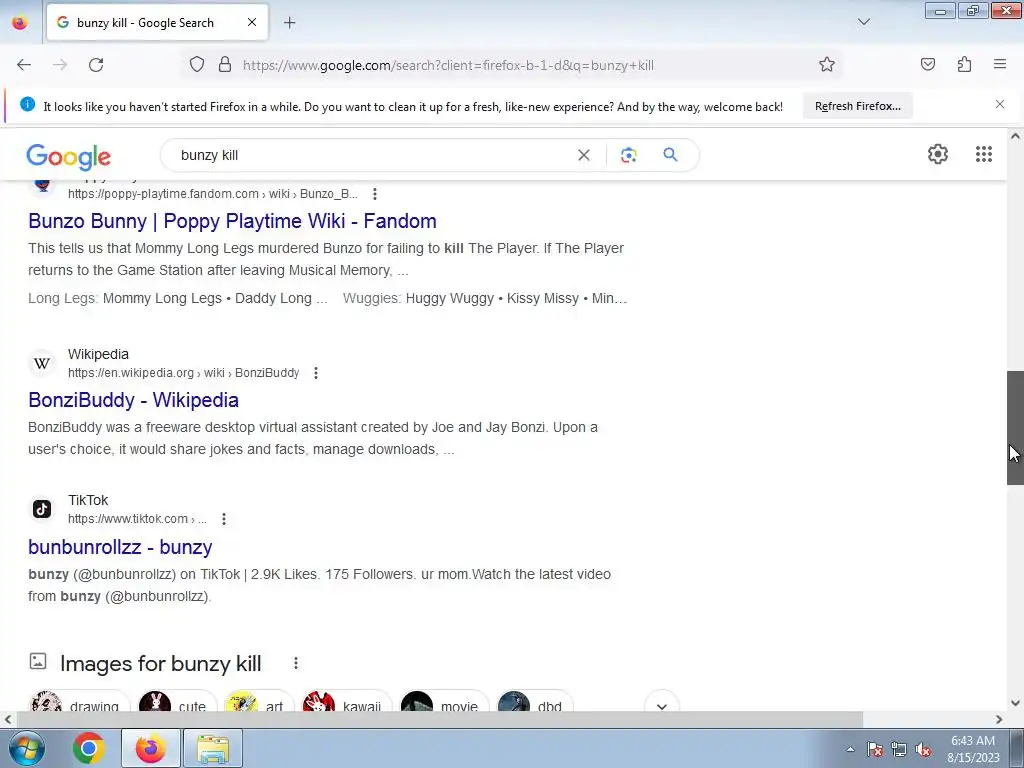Screen dimensions: 1024x768
Task: Open bunbunrollzz bunzy TikTok result
Action: [x=120, y=547]
